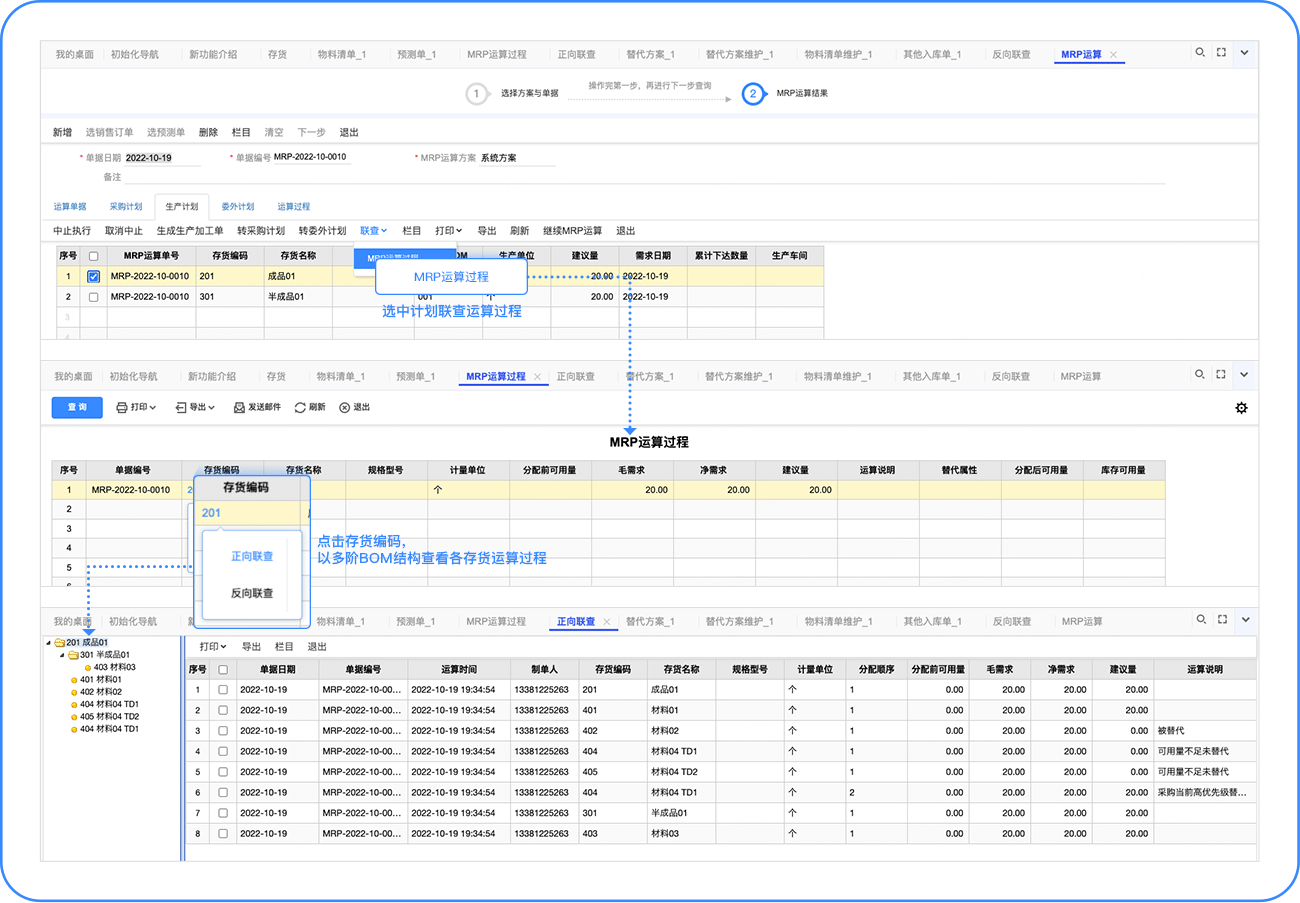Viewport: 1300px width, 903px height.
Task: Click step 2 MRP运算结果 progress marker
Action: tap(751, 94)
